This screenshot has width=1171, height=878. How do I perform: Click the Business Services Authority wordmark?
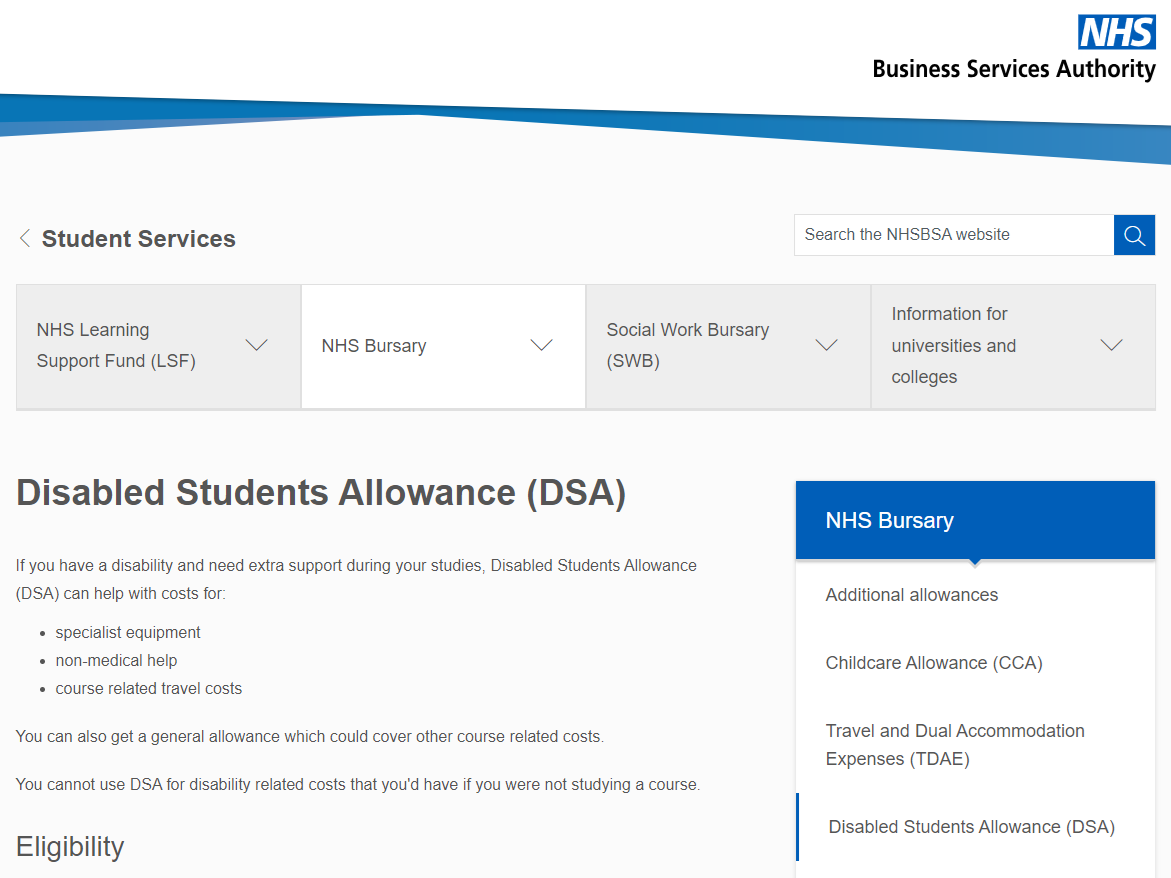[x=1013, y=69]
